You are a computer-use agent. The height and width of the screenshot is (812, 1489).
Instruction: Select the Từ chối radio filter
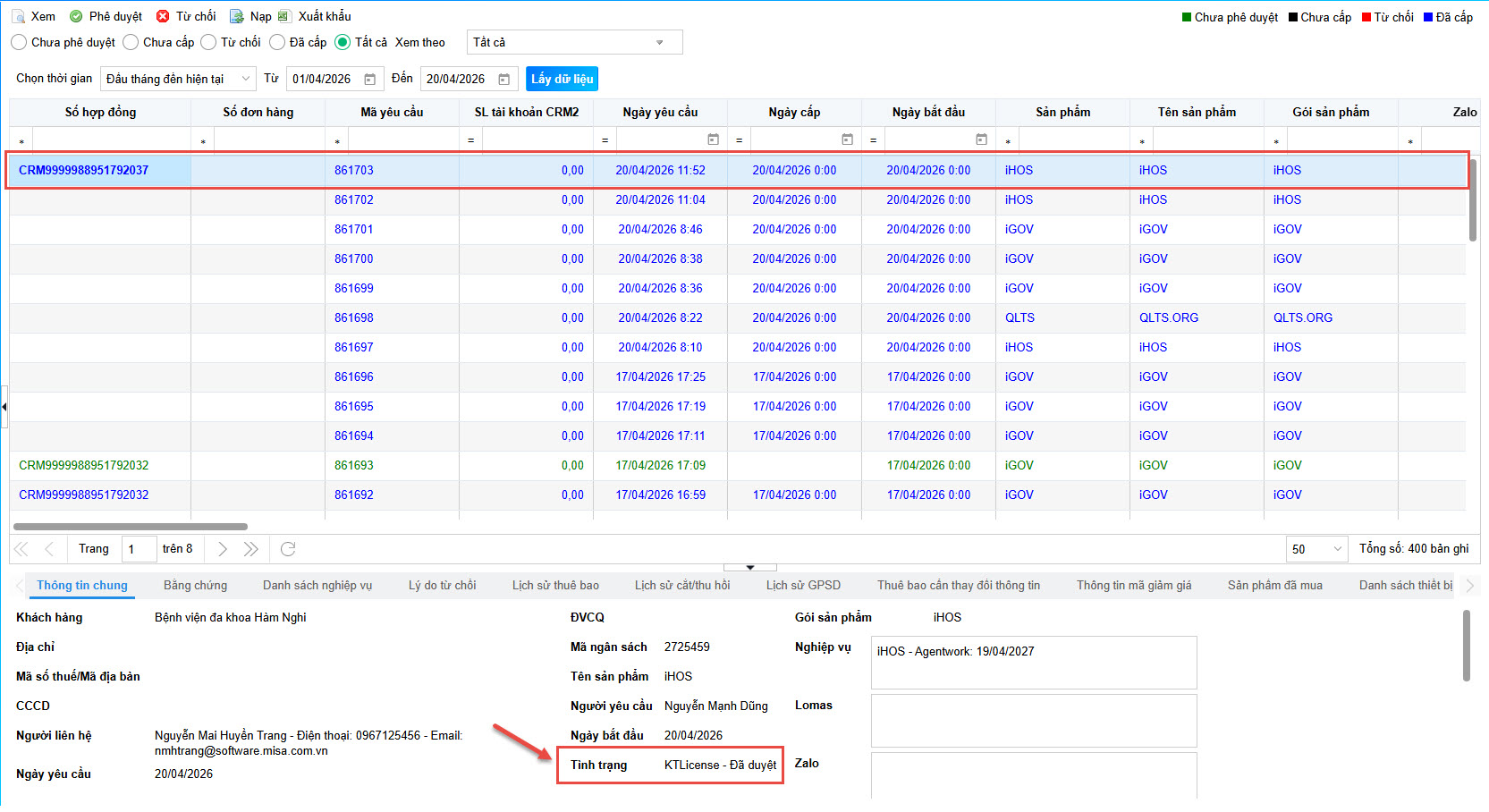click(208, 42)
